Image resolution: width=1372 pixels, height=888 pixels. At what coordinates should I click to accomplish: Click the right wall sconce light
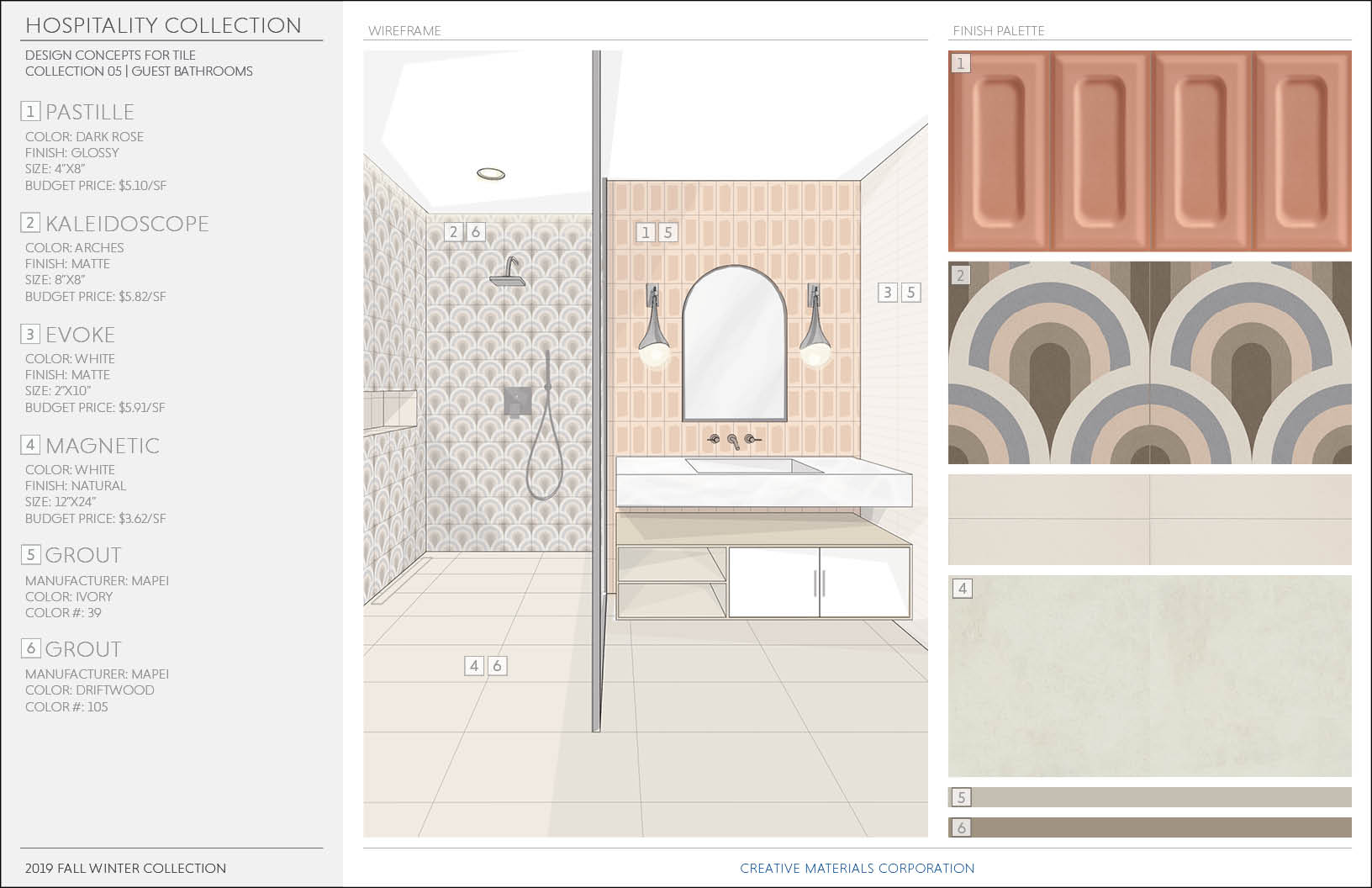815,328
